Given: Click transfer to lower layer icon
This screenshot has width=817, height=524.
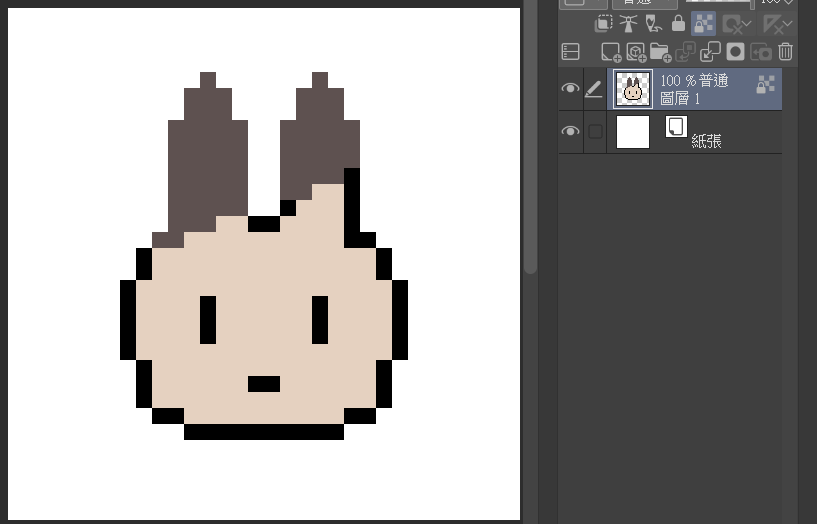Looking at the screenshot, I should click(x=685, y=52).
